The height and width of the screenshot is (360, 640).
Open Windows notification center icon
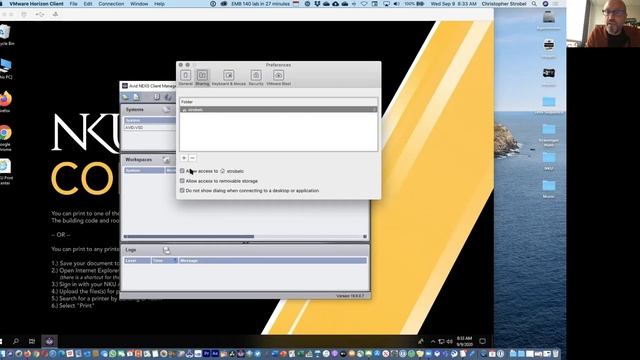point(482,341)
